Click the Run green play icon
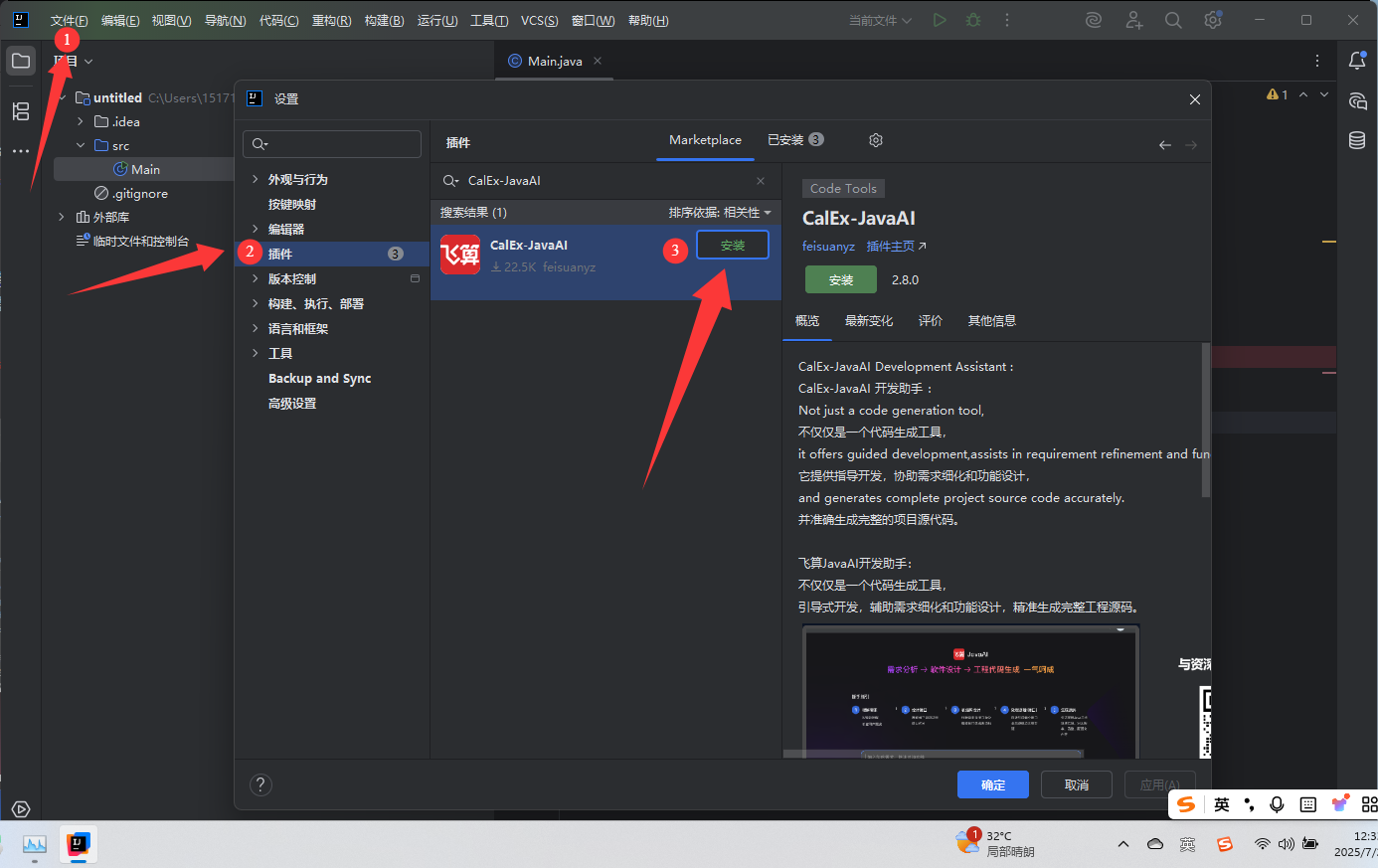The width and height of the screenshot is (1378, 868). click(x=940, y=20)
